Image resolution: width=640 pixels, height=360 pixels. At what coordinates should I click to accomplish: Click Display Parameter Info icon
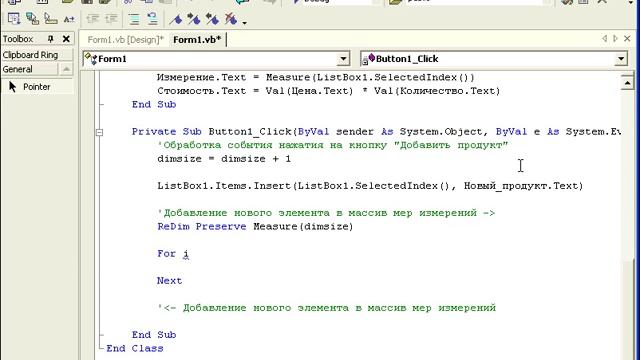tap(32, 19)
